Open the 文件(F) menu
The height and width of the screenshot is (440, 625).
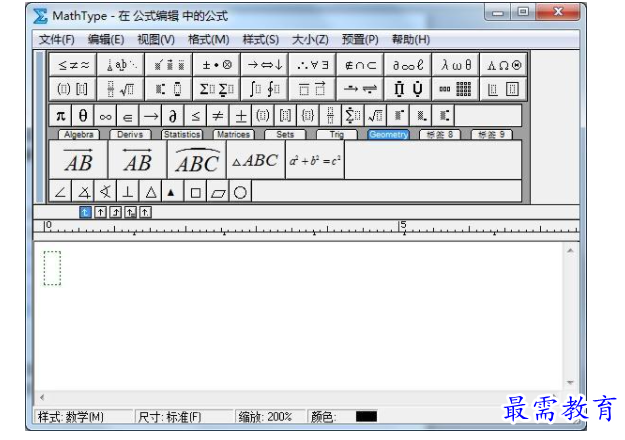[x=57, y=39]
